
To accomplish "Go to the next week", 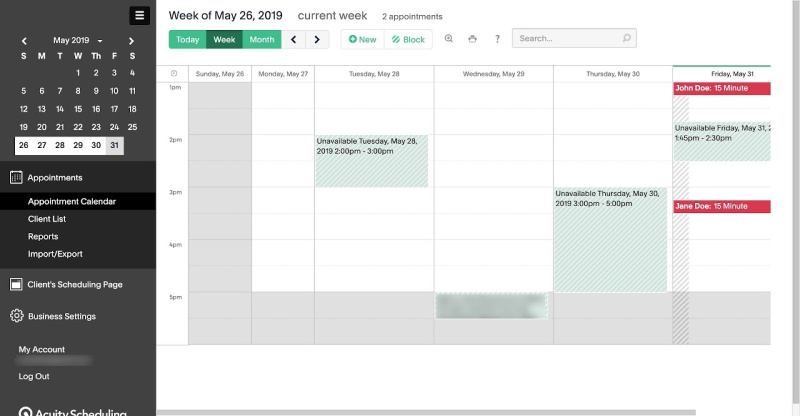I will 317,39.
